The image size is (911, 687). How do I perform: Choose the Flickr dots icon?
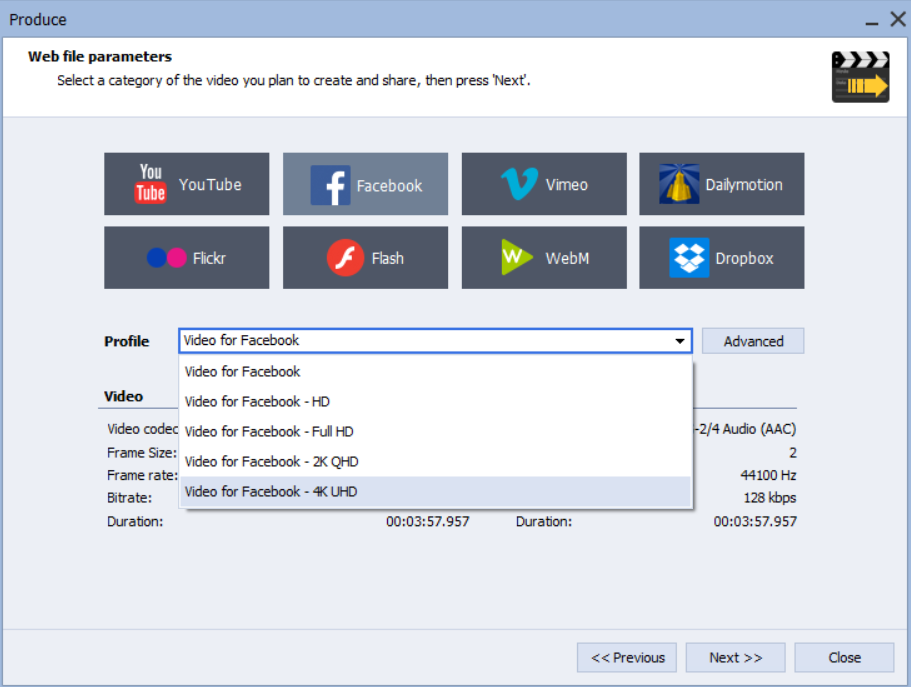167,258
